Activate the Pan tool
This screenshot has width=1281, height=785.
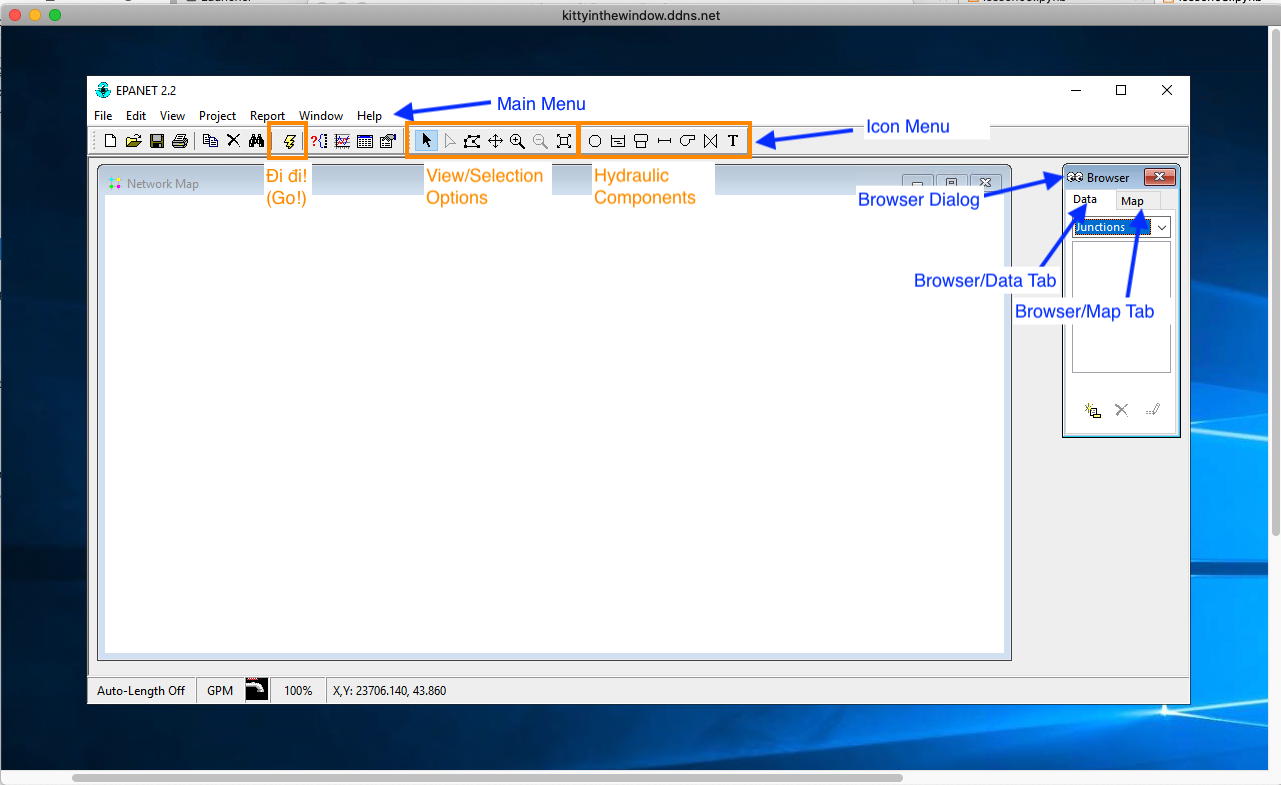[x=495, y=141]
